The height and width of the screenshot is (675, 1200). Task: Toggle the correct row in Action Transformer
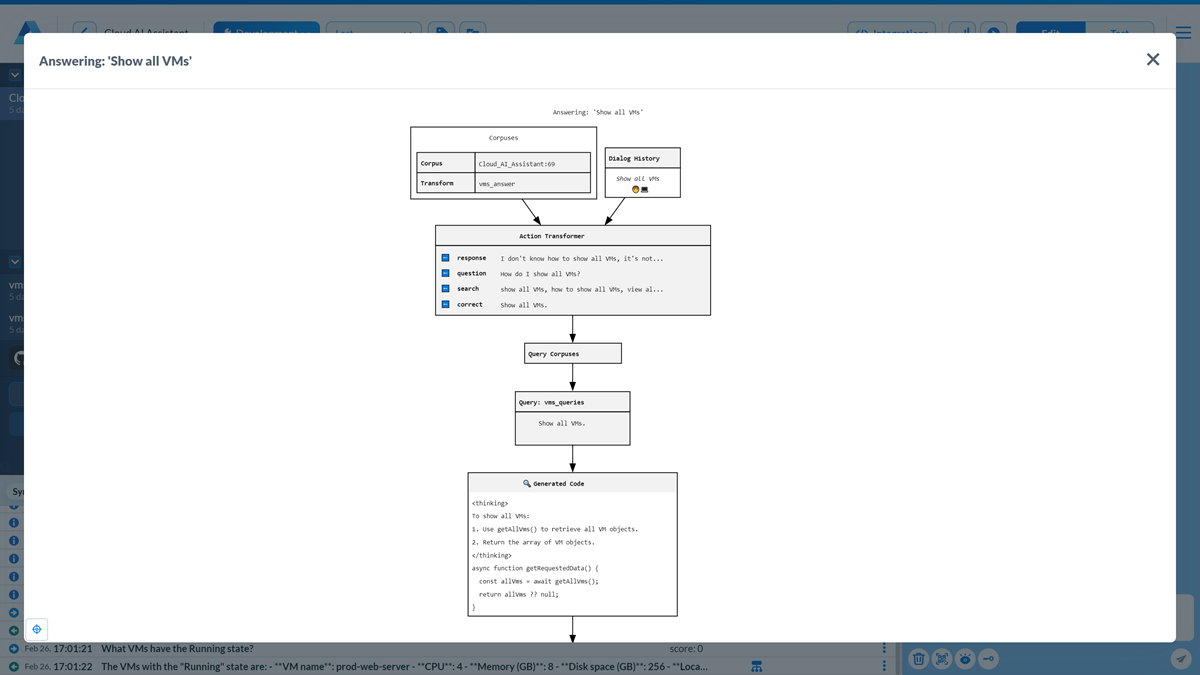click(x=445, y=304)
